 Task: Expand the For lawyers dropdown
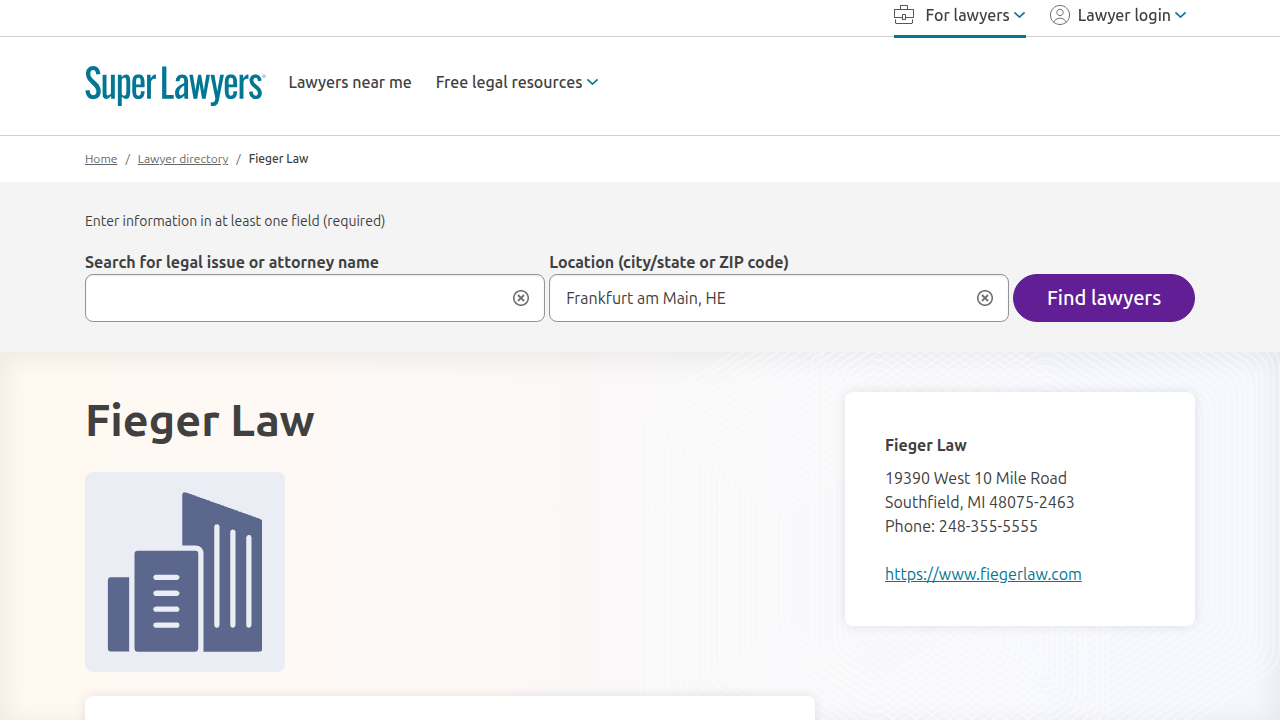pyautogui.click(x=960, y=15)
